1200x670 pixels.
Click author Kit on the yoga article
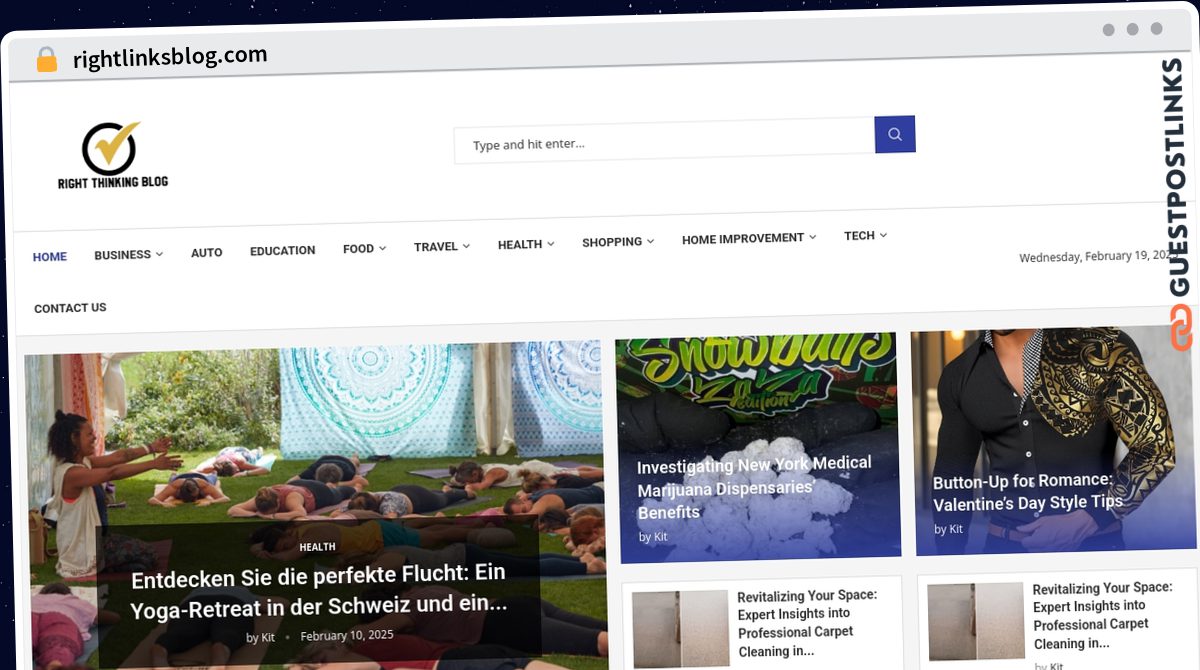click(x=268, y=637)
